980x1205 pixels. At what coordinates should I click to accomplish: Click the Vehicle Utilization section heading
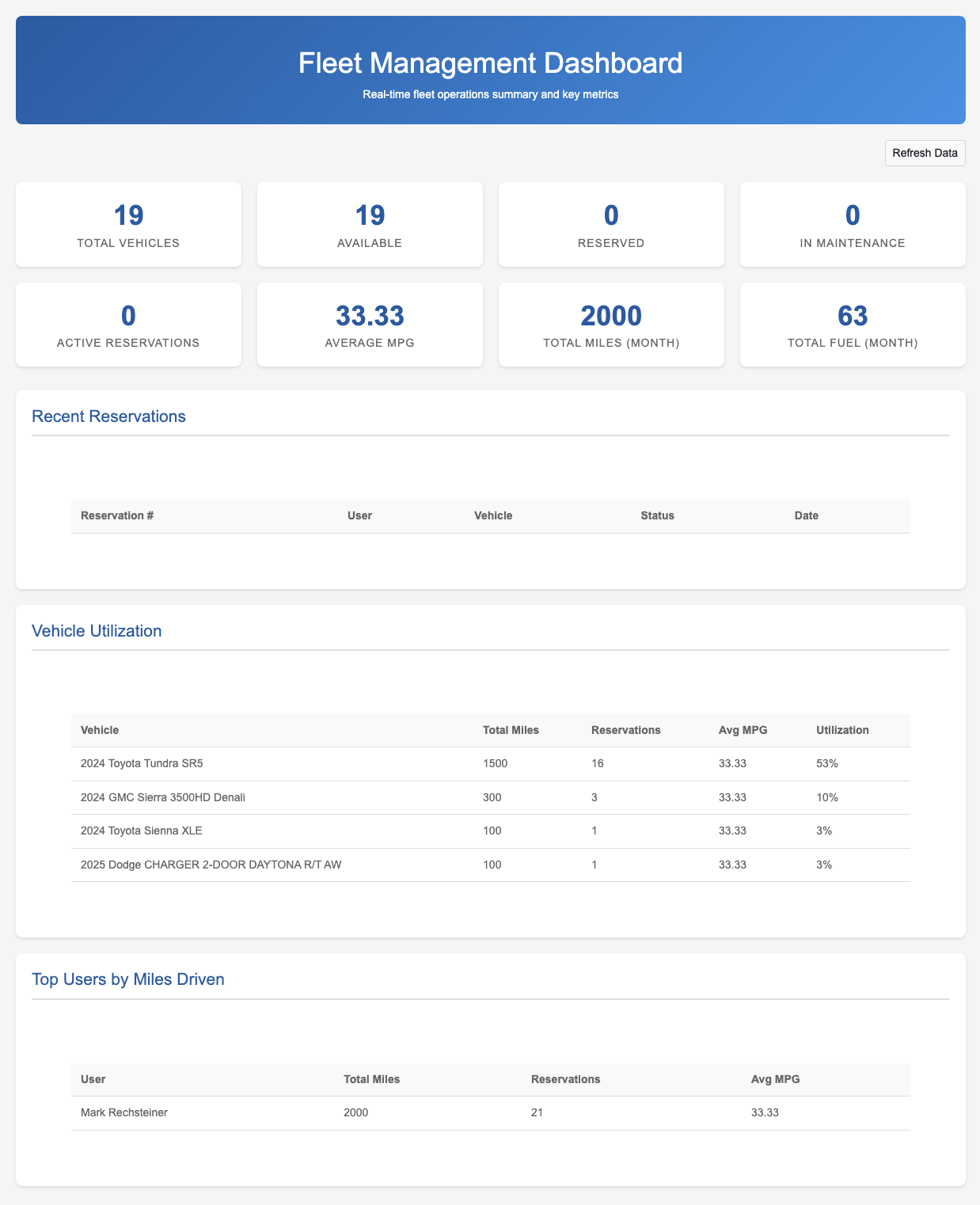tap(97, 631)
